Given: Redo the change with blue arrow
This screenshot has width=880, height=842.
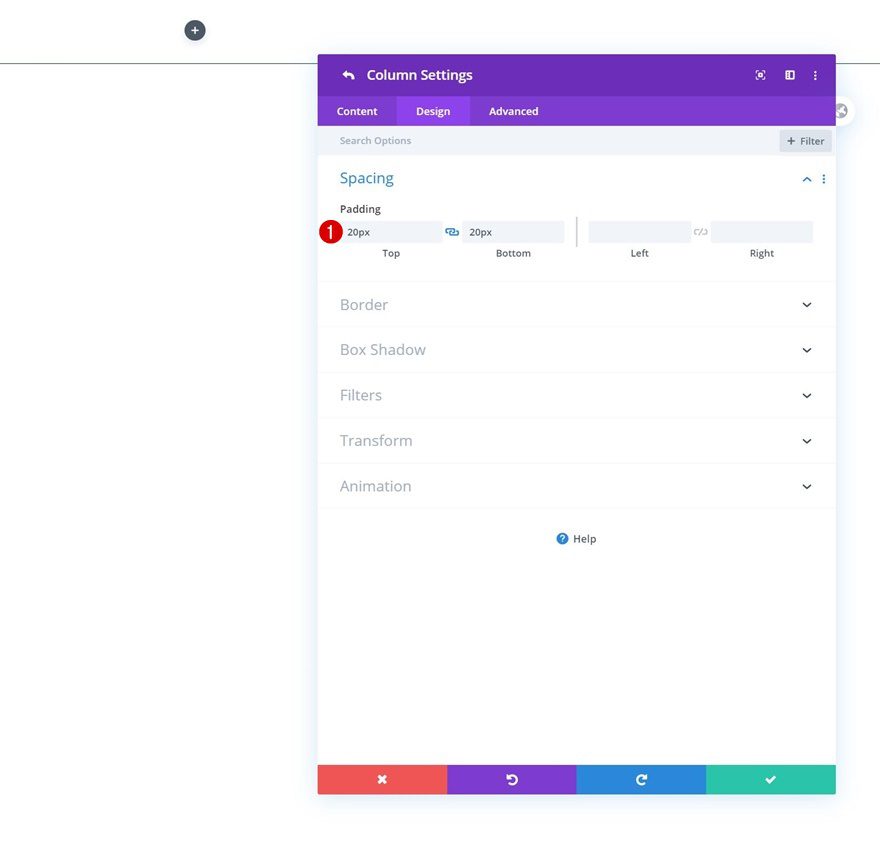Looking at the screenshot, I should click(640, 779).
